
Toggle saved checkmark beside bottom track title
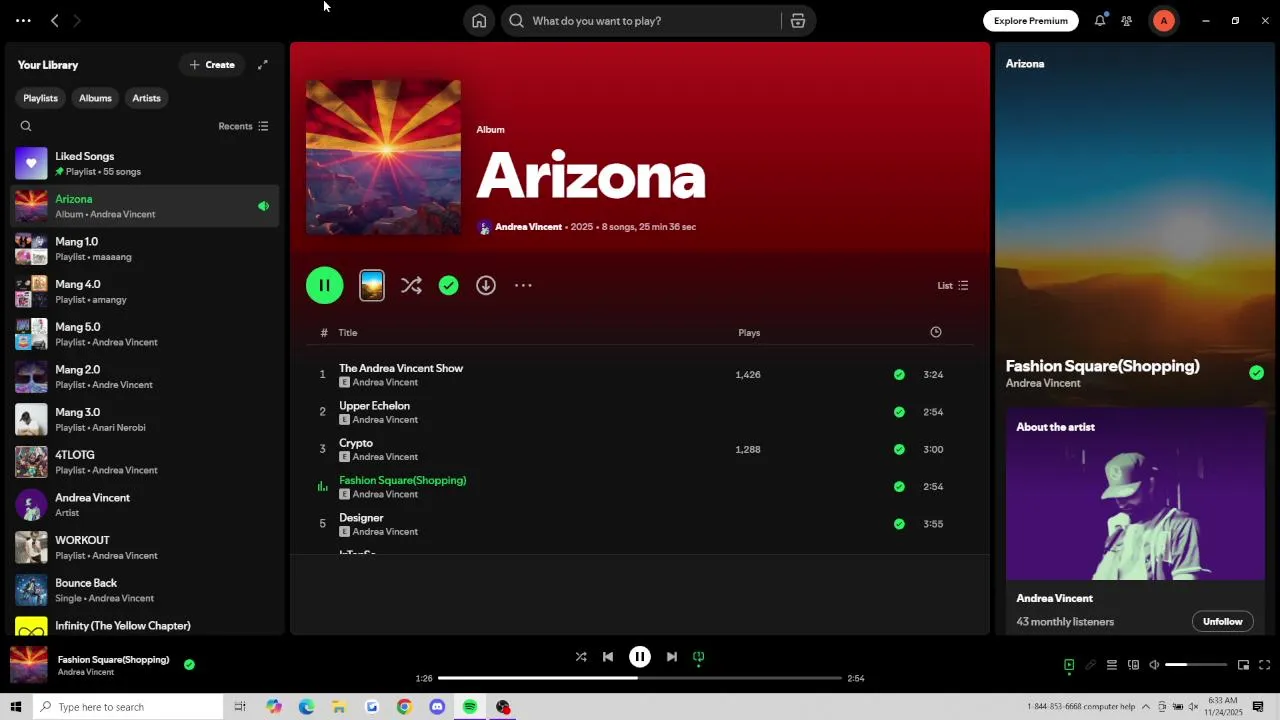(x=189, y=664)
